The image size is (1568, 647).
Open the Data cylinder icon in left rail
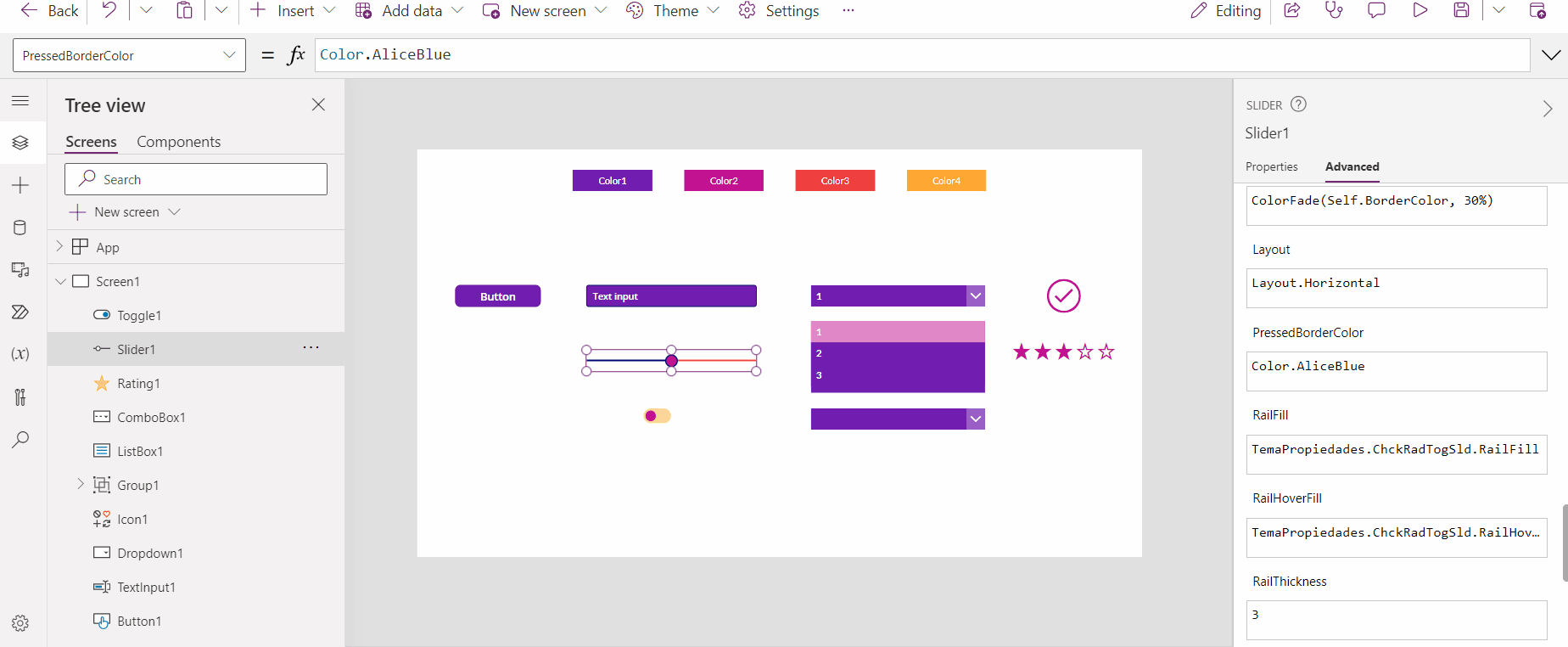[20, 228]
